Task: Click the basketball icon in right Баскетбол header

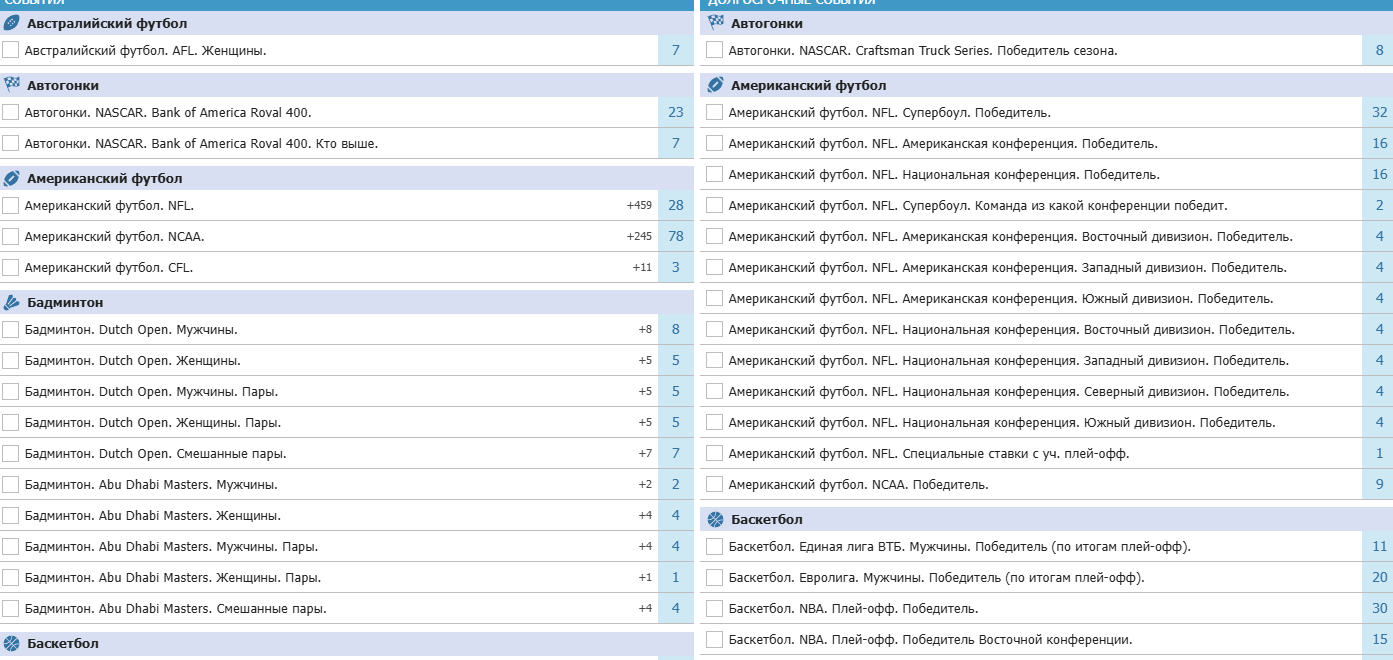Action: pyautogui.click(x=715, y=519)
